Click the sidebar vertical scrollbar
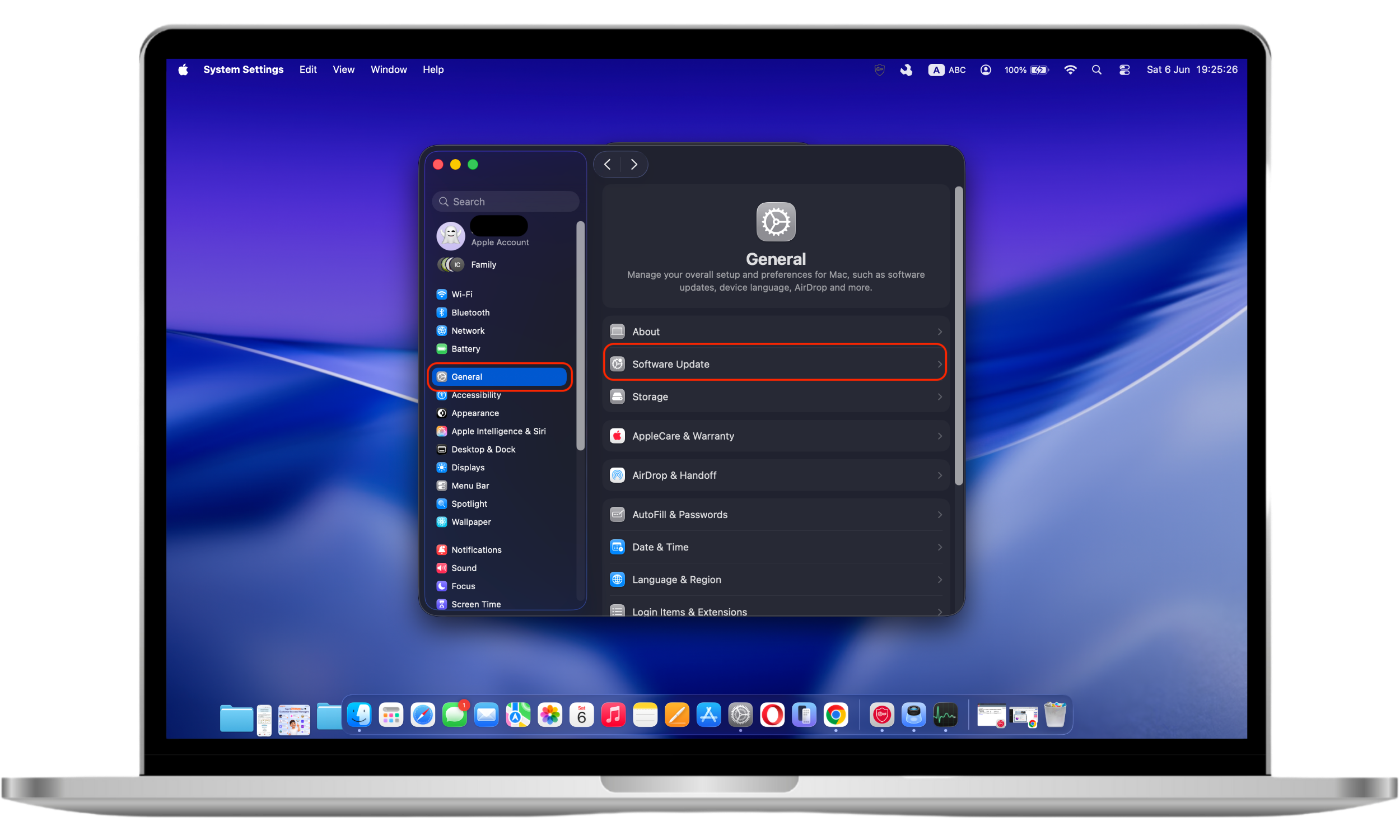1400x840 pixels. 580,335
